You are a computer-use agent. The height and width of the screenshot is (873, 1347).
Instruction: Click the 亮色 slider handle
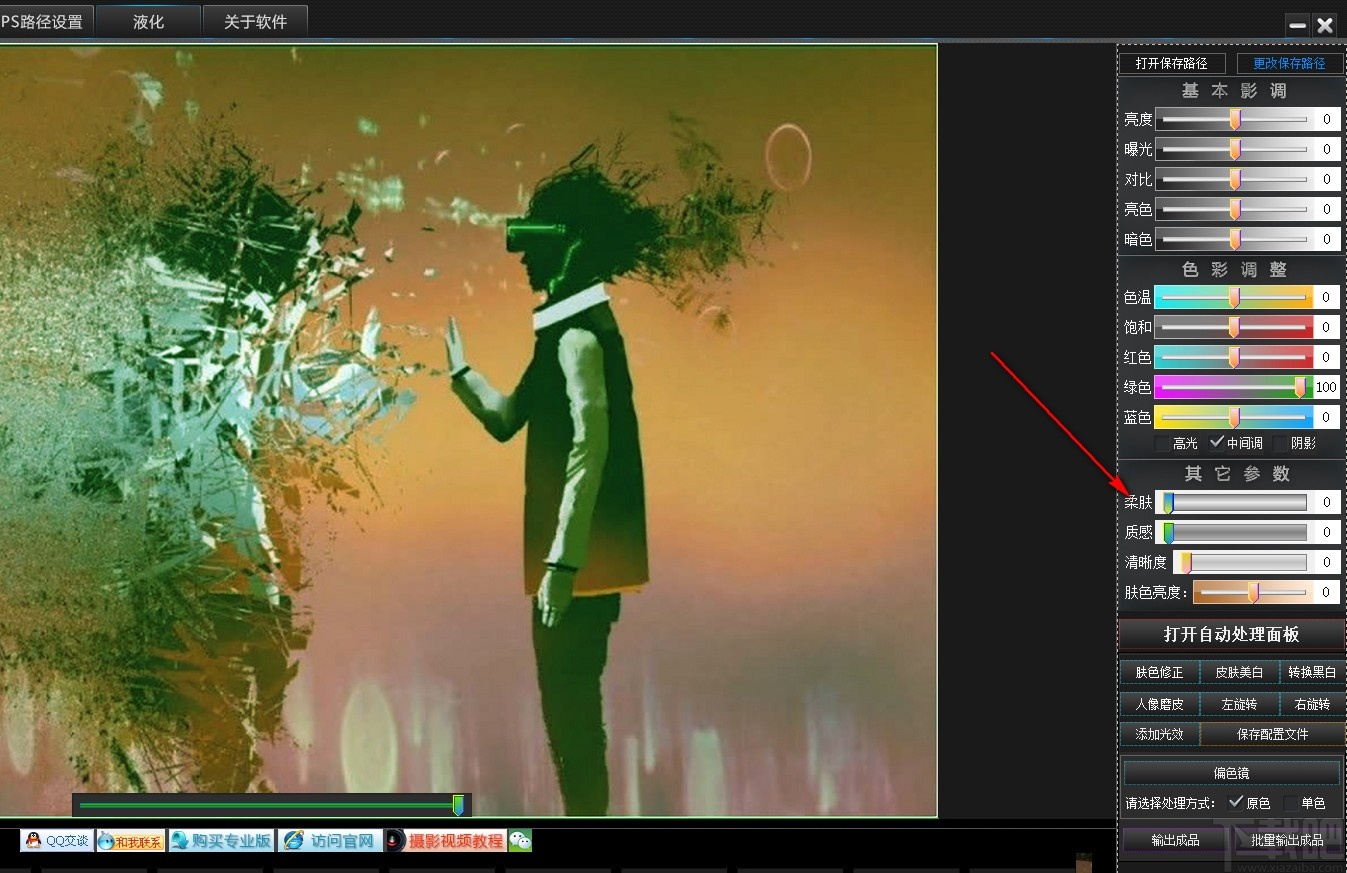pos(1235,209)
